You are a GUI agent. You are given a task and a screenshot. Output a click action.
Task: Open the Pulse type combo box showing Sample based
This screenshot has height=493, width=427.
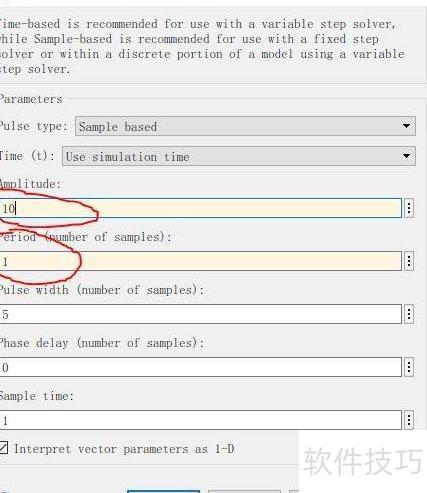click(x=245, y=126)
